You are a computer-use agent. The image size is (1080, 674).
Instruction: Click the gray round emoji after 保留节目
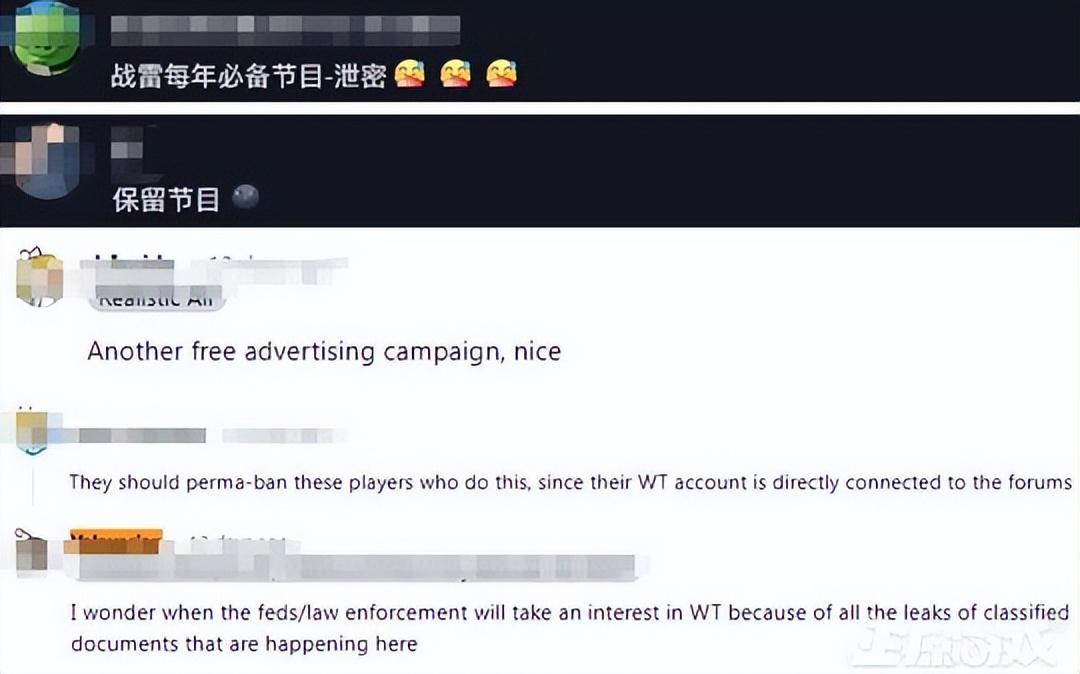246,197
